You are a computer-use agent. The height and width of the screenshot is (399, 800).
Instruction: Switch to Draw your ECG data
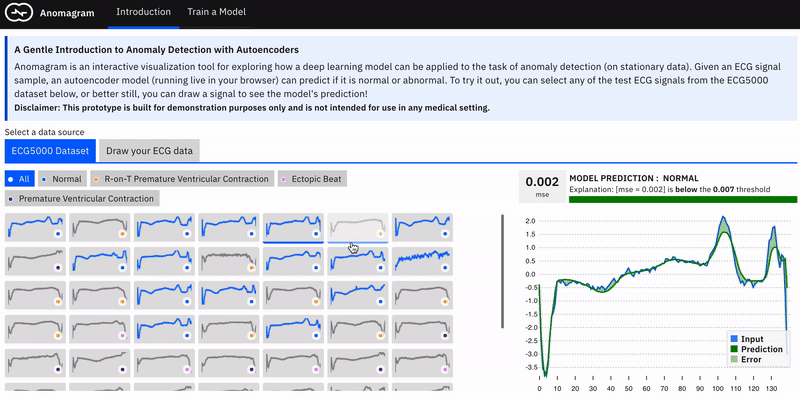pos(149,151)
